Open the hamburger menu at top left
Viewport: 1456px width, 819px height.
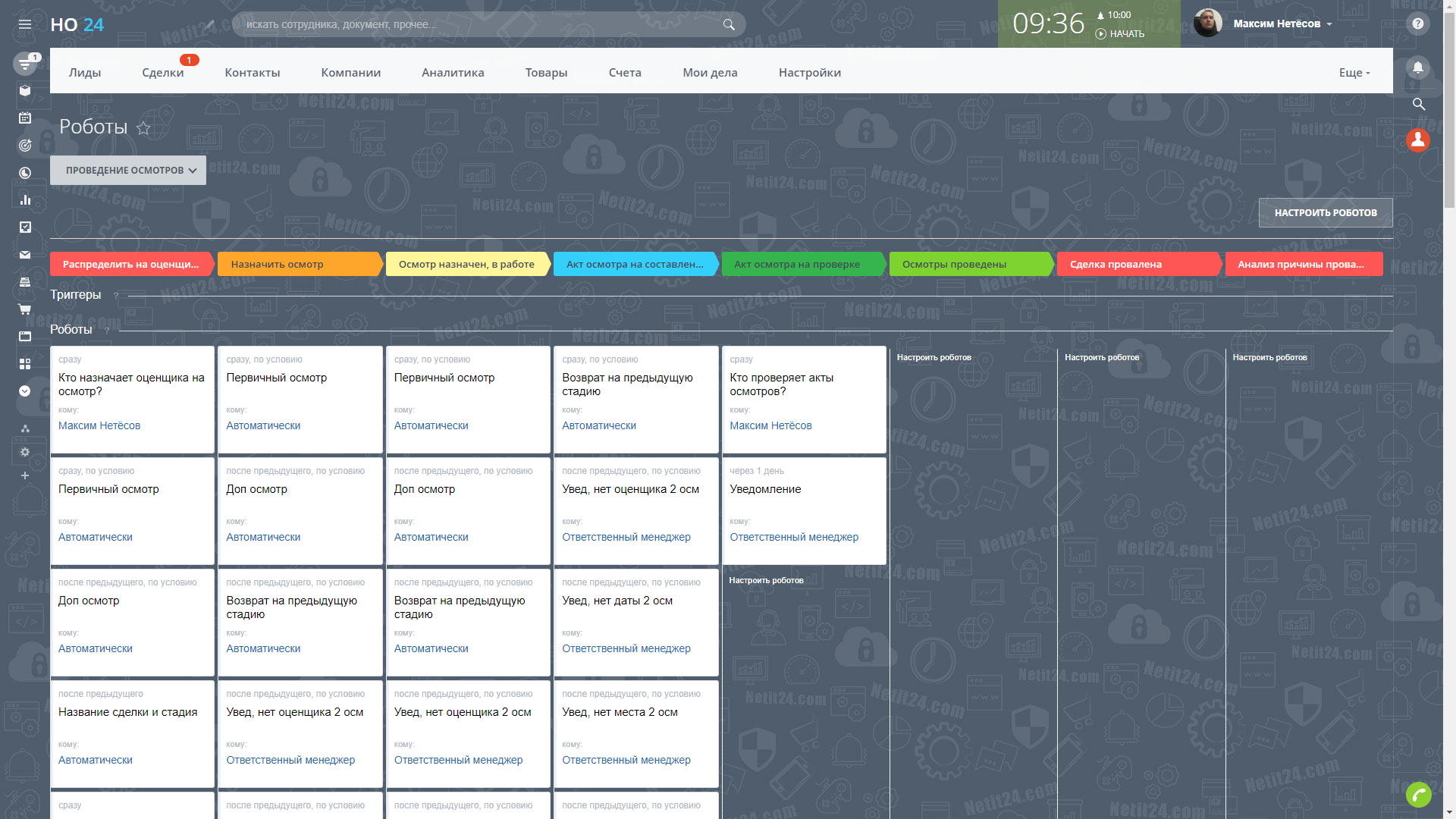[x=25, y=24]
